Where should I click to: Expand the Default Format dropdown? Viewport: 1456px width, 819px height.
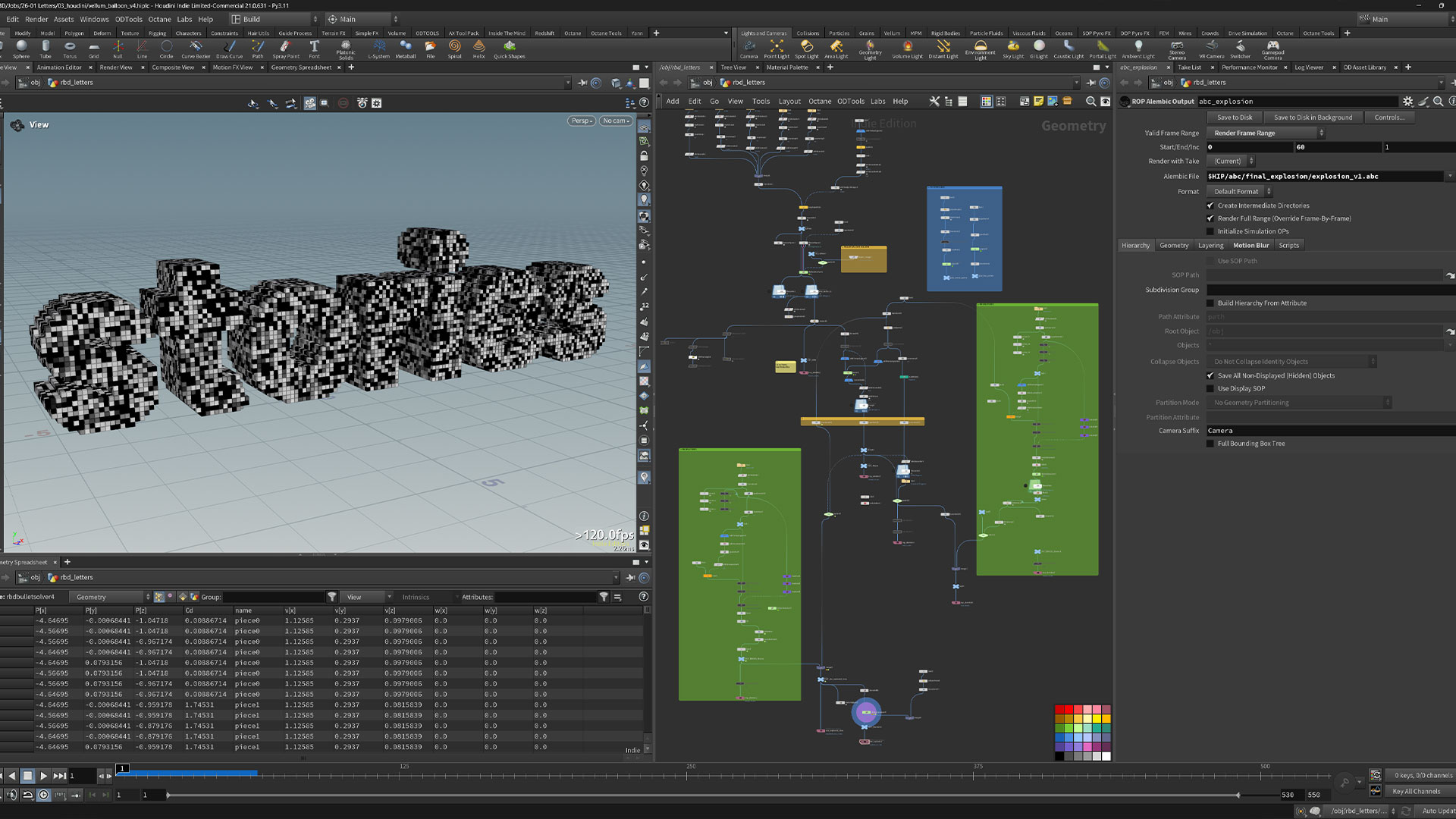tap(1240, 192)
